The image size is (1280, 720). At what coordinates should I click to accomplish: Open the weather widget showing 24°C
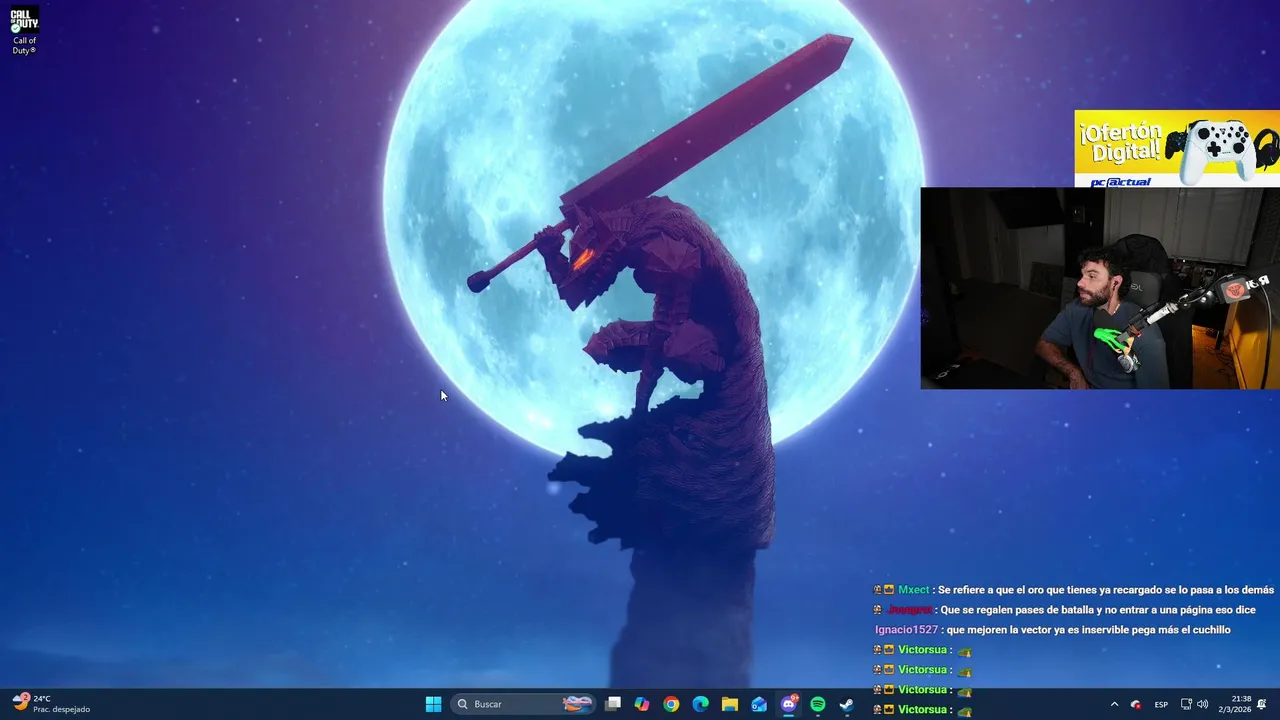[x=50, y=703]
